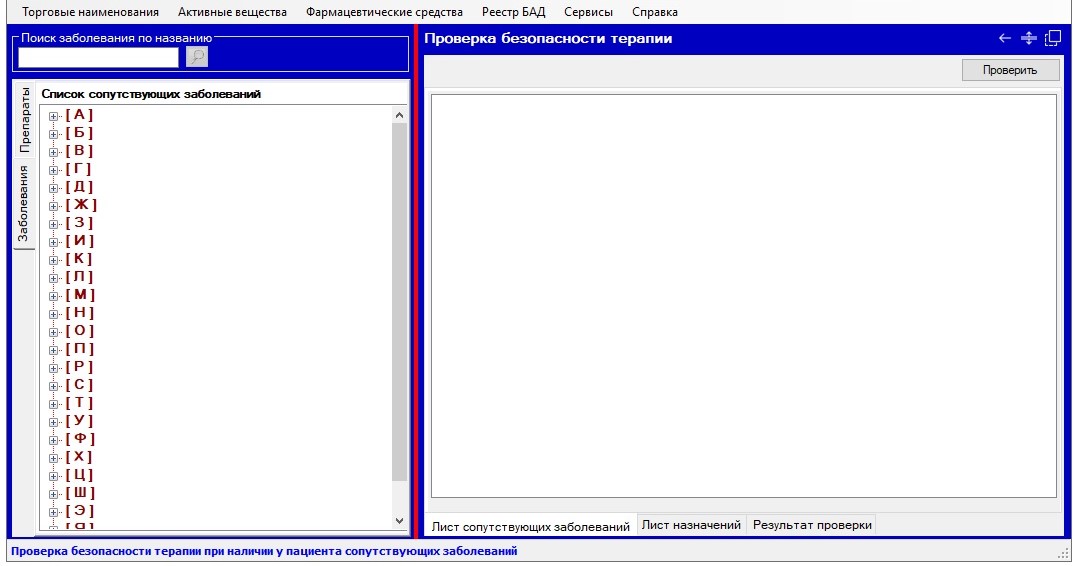Open the Реестр БАД menu
The image size is (1077, 566).
click(513, 12)
